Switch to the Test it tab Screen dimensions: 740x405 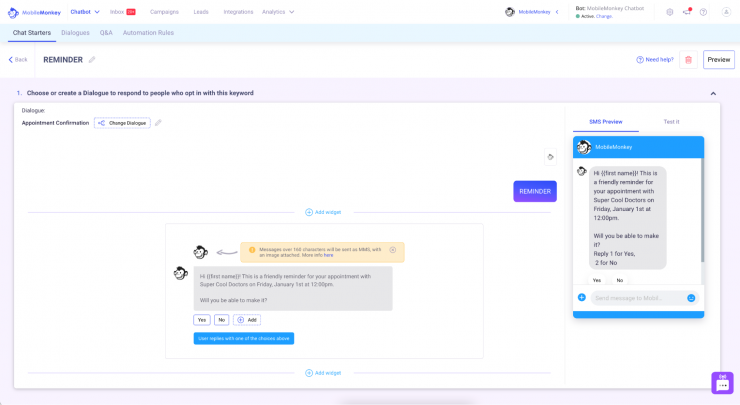[x=671, y=122]
